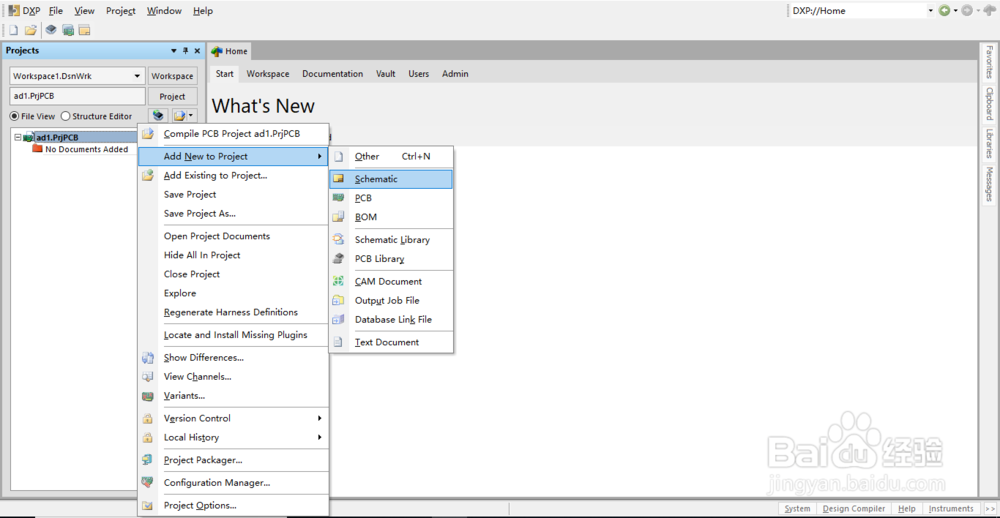The width and height of the screenshot is (1000, 518).
Task: Open the File menu
Action: (x=56, y=11)
